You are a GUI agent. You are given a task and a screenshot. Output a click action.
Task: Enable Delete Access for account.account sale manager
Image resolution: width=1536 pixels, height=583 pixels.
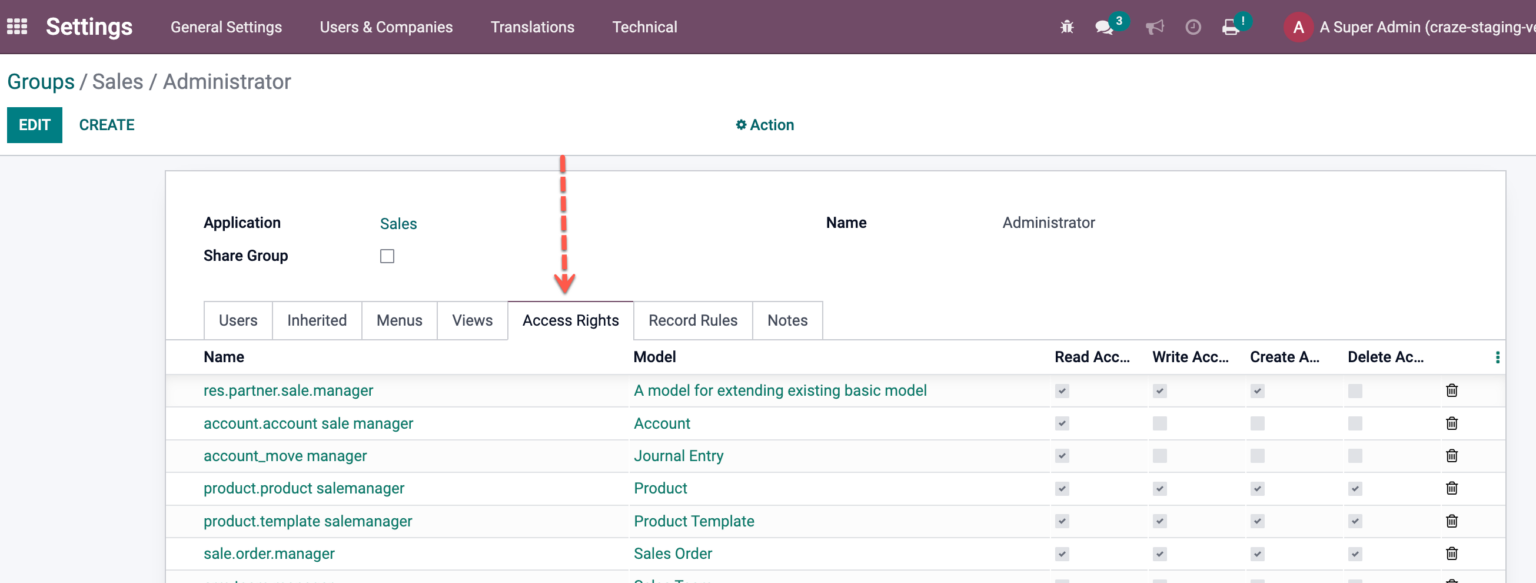point(1355,423)
